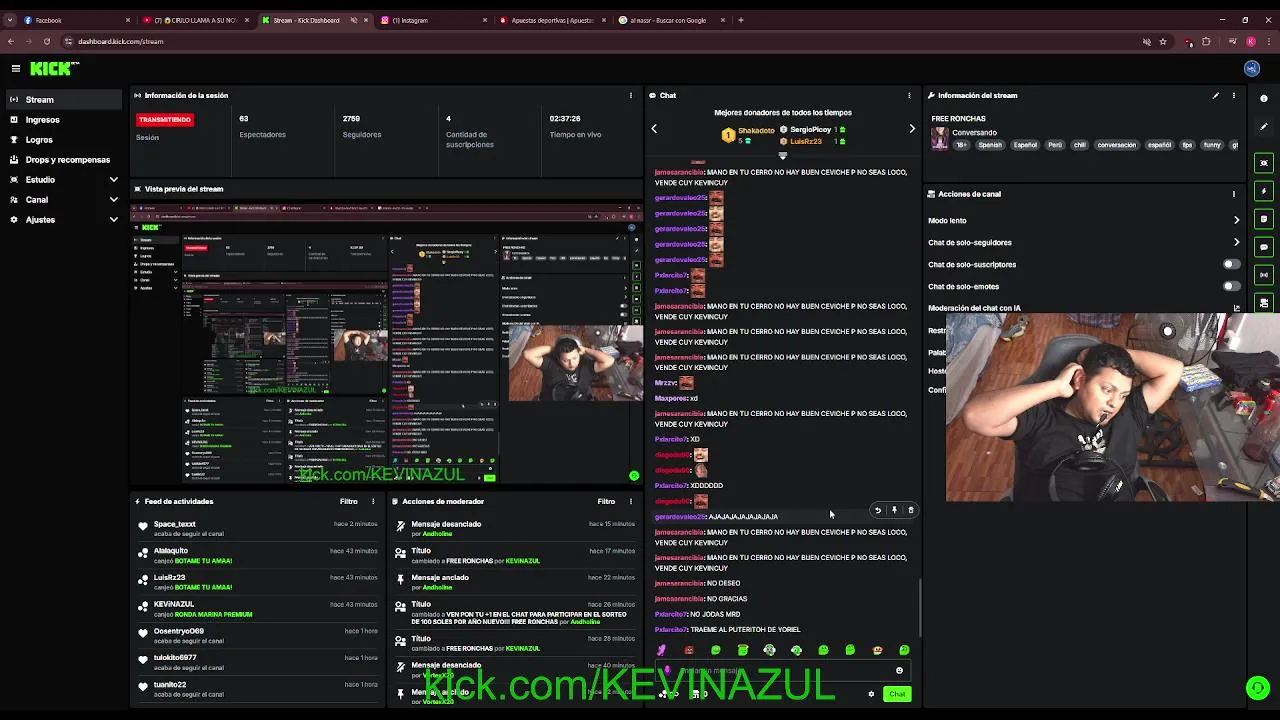Click the Conversando category thumbnail
1280x720 pixels.
click(940, 139)
